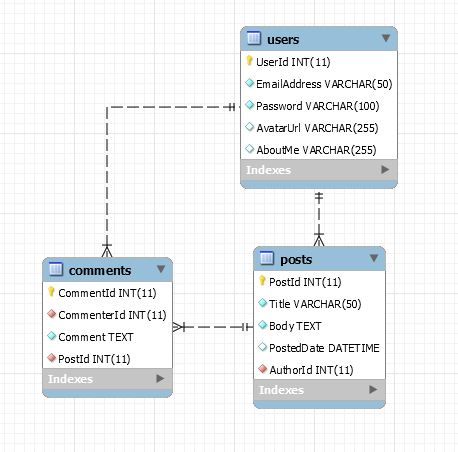458x452 pixels.
Task: Click the CommenterId foreign key icon
Action: pyautogui.click(x=52, y=314)
